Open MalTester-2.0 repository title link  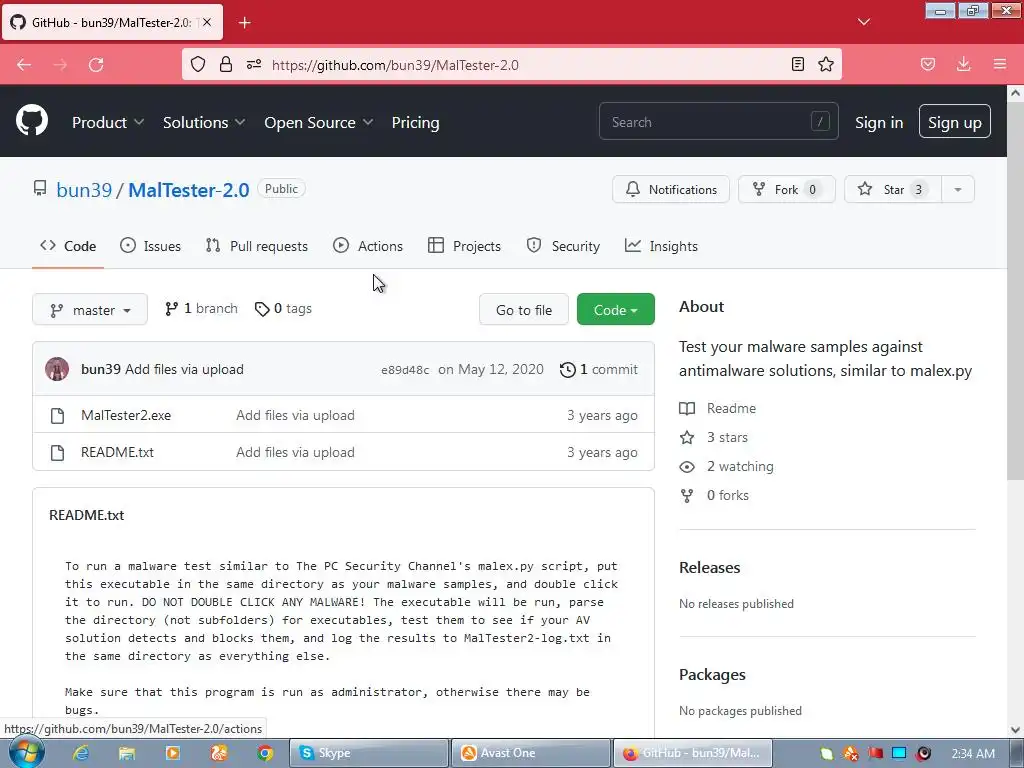pyautogui.click(x=189, y=189)
